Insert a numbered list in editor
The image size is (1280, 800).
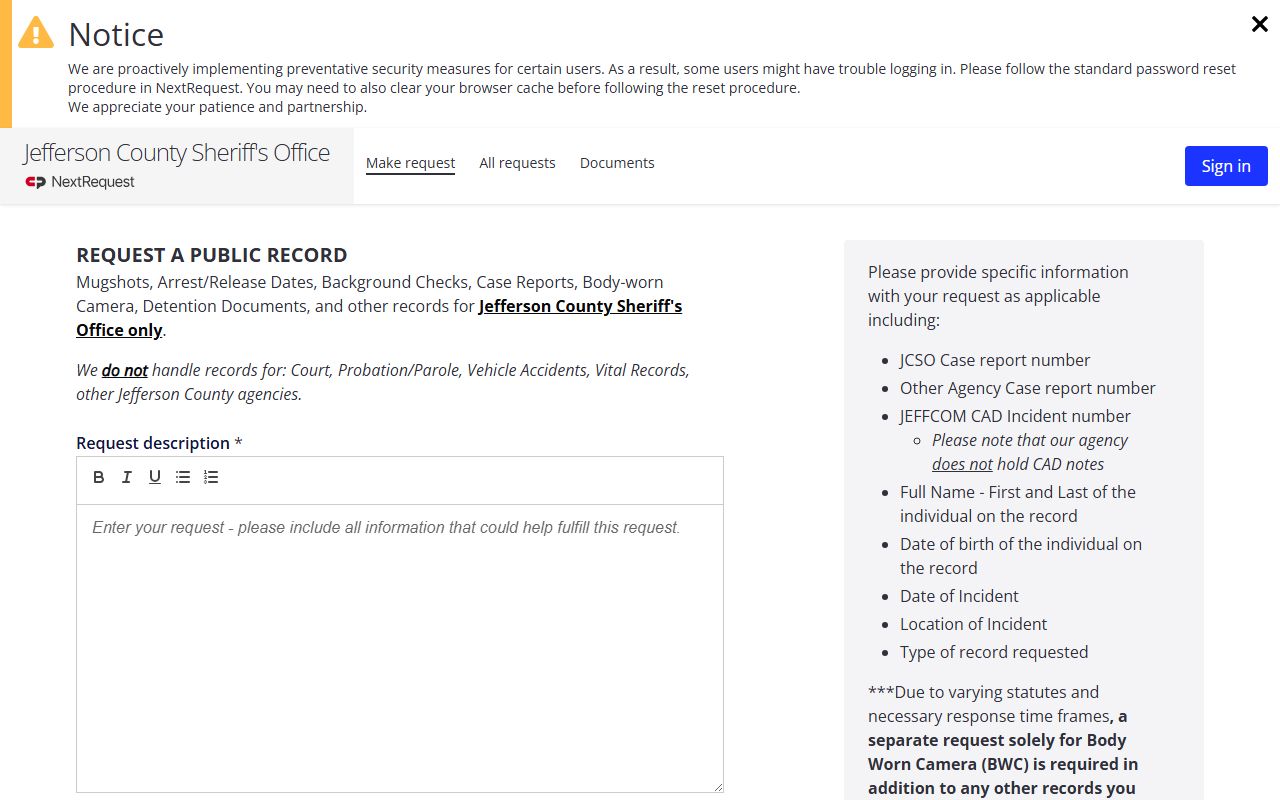[211, 477]
